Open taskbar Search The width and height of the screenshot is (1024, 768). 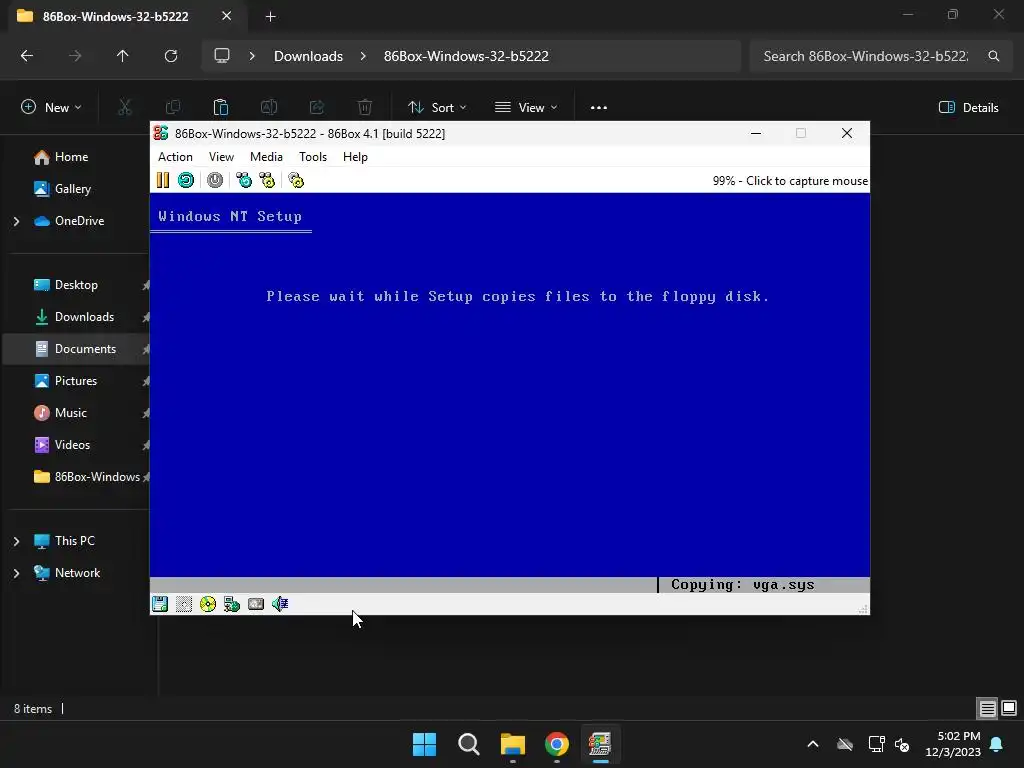(469, 744)
